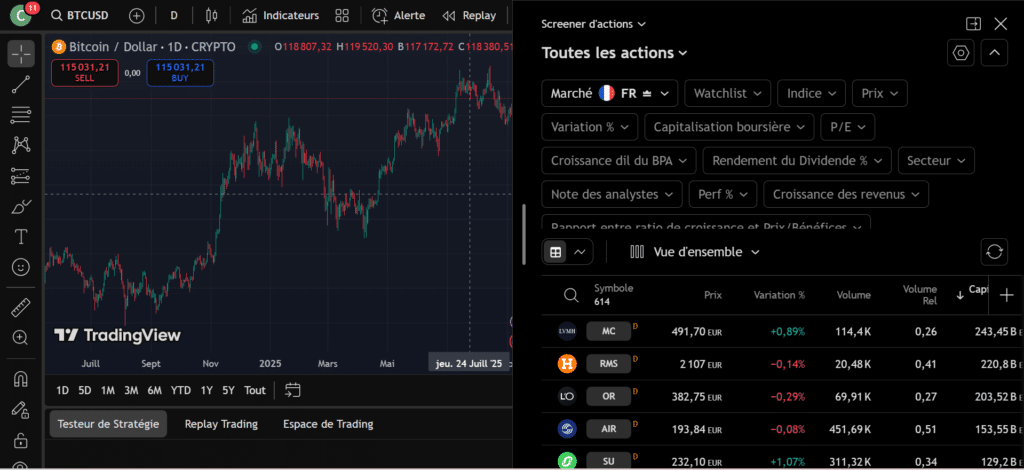The image size is (1024, 470).
Task: Open the forecasting and measurement tools
Action: pyautogui.click(x=21, y=176)
